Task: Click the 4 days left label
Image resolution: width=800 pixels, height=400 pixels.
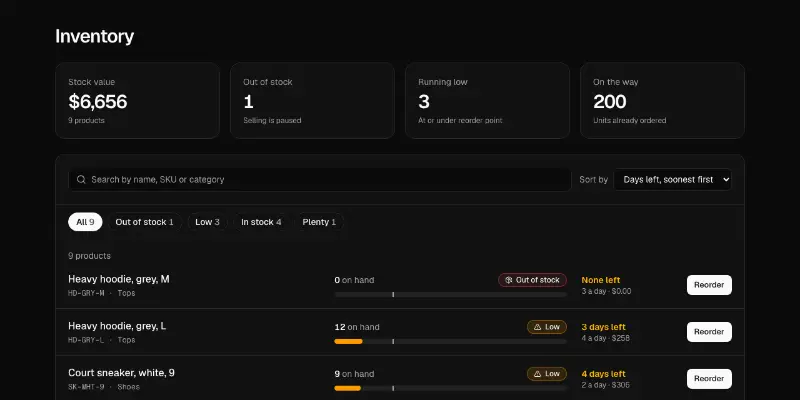Action: pyautogui.click(x=604, y=374)
